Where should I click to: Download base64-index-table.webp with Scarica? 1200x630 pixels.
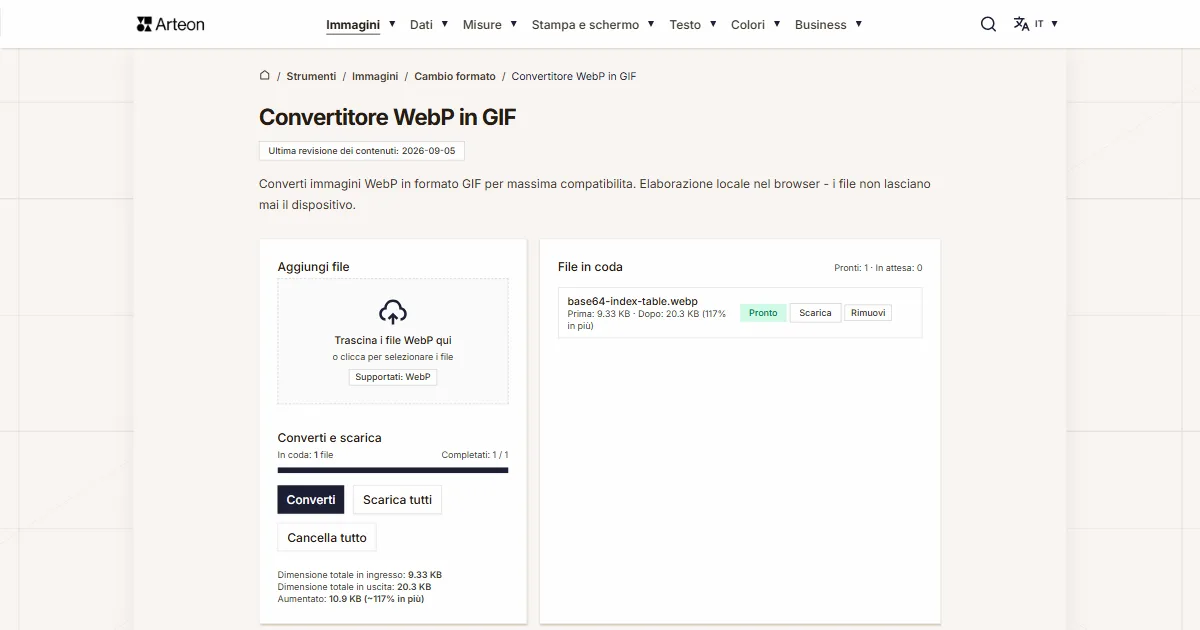click(815, 313)
